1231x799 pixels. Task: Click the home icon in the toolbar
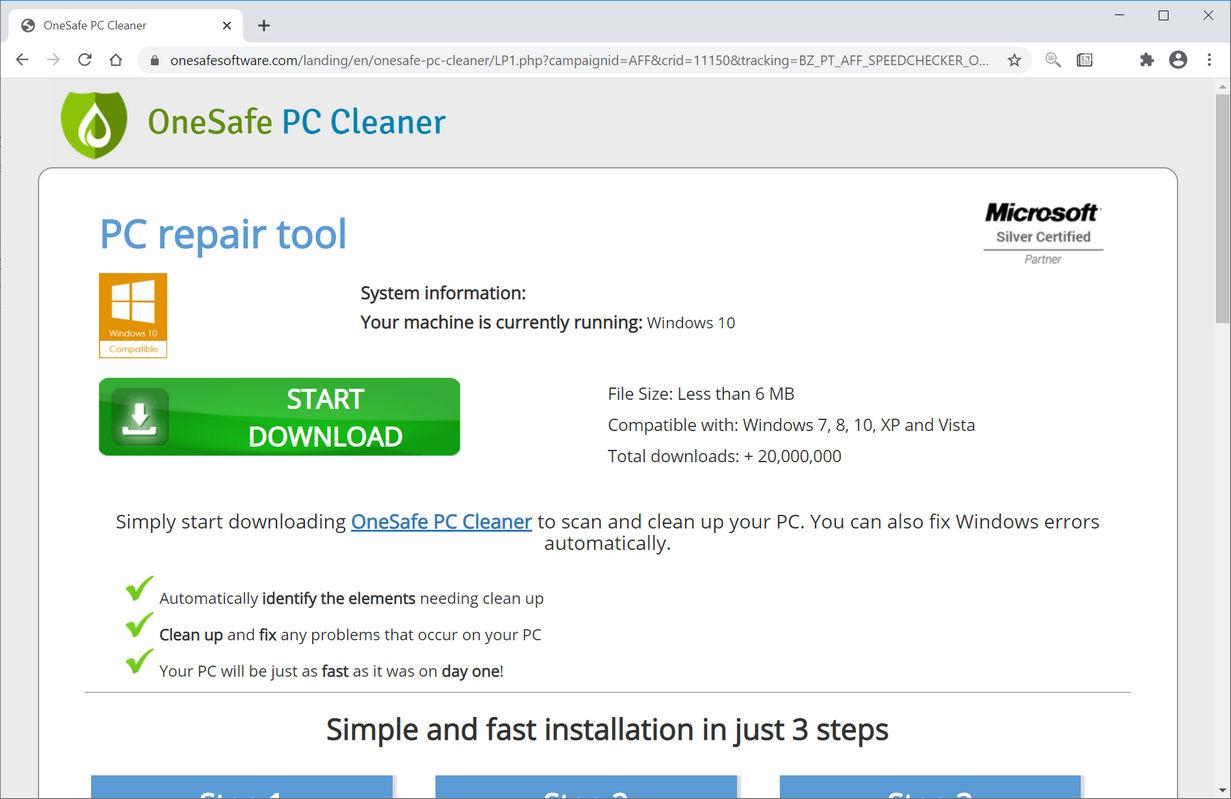[115, 60]
